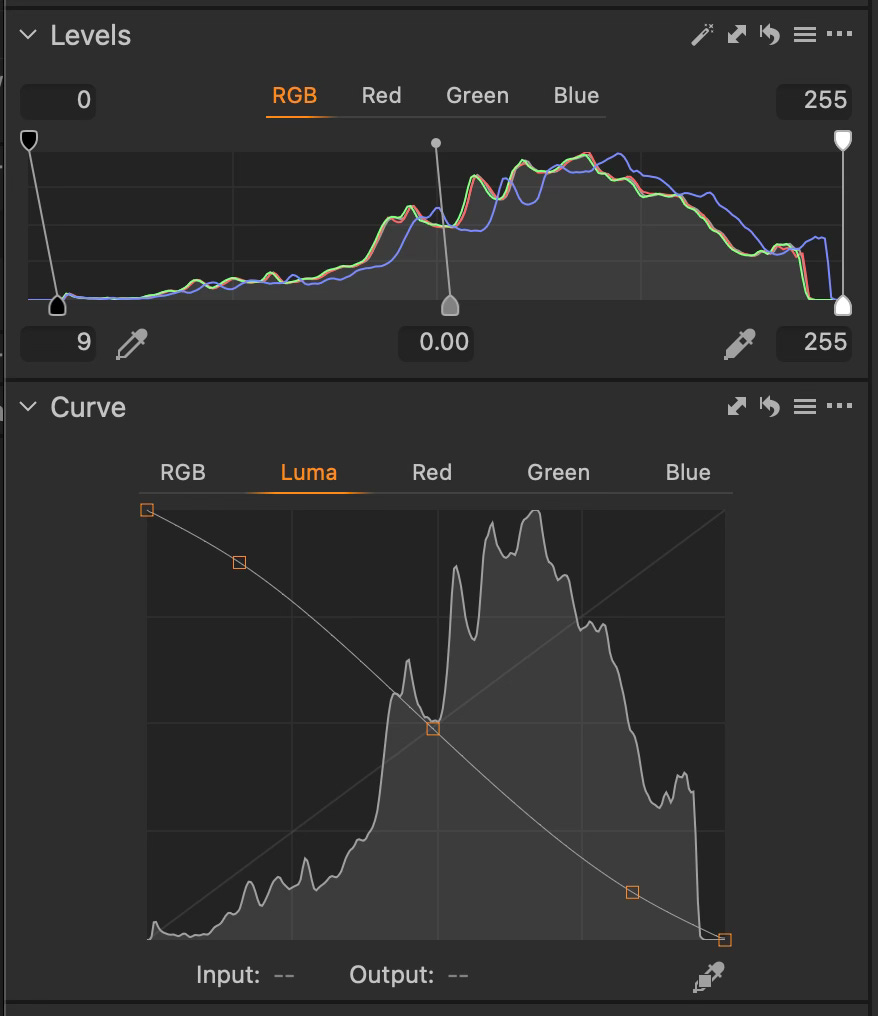Switch to the Red channel in Levels

click(x=382, y=96)
